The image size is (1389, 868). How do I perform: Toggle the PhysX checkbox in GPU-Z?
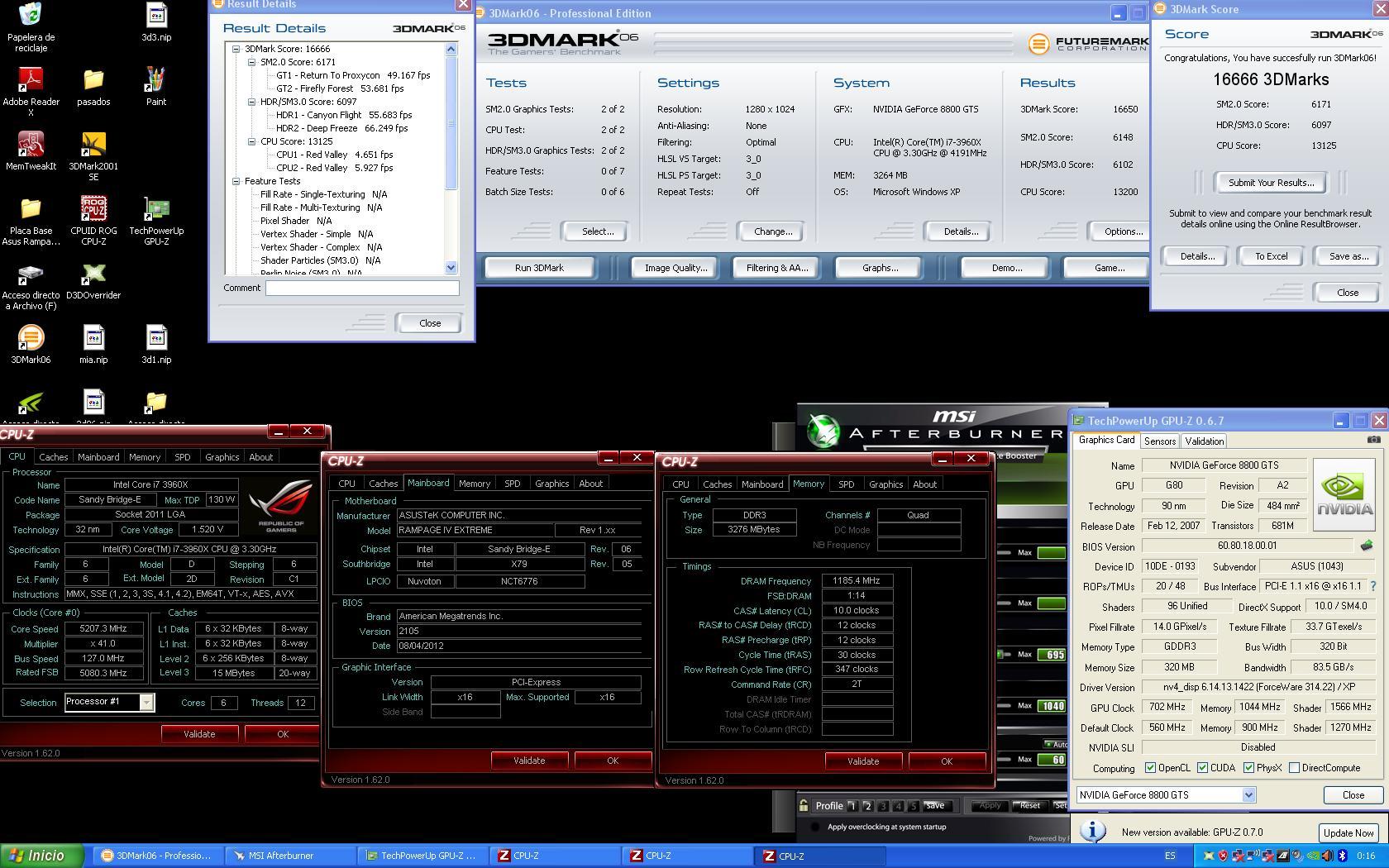pos(1248,768)
